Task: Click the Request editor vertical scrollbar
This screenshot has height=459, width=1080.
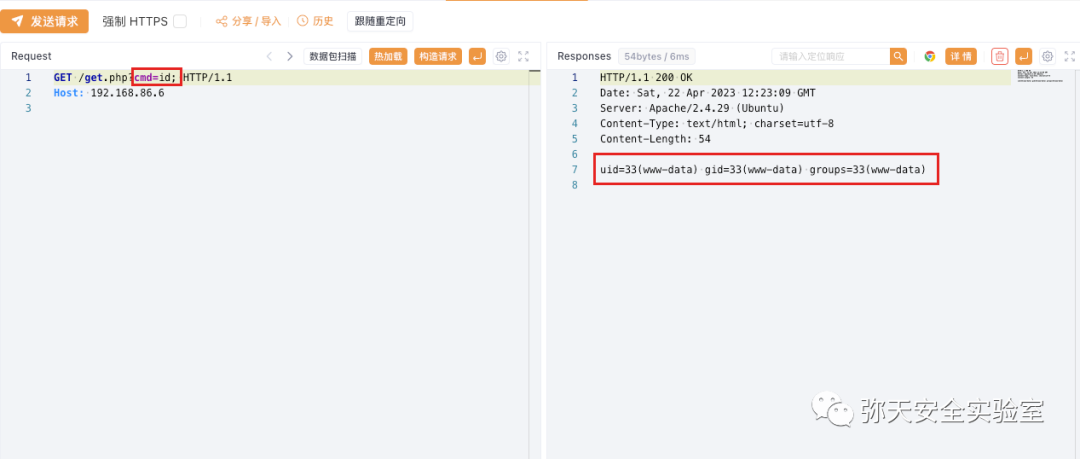Action: (x=535, y=264)
